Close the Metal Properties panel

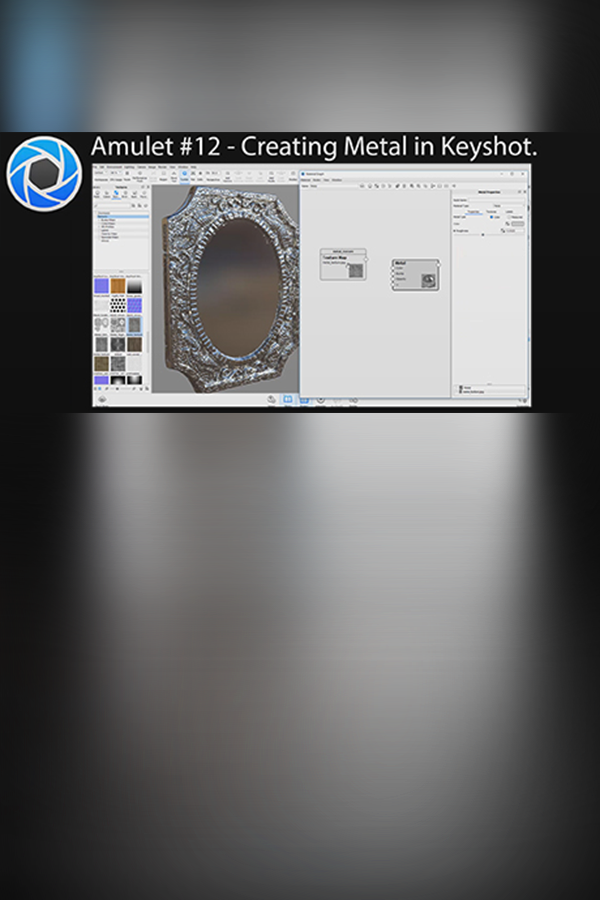click(x=525, y=192)
